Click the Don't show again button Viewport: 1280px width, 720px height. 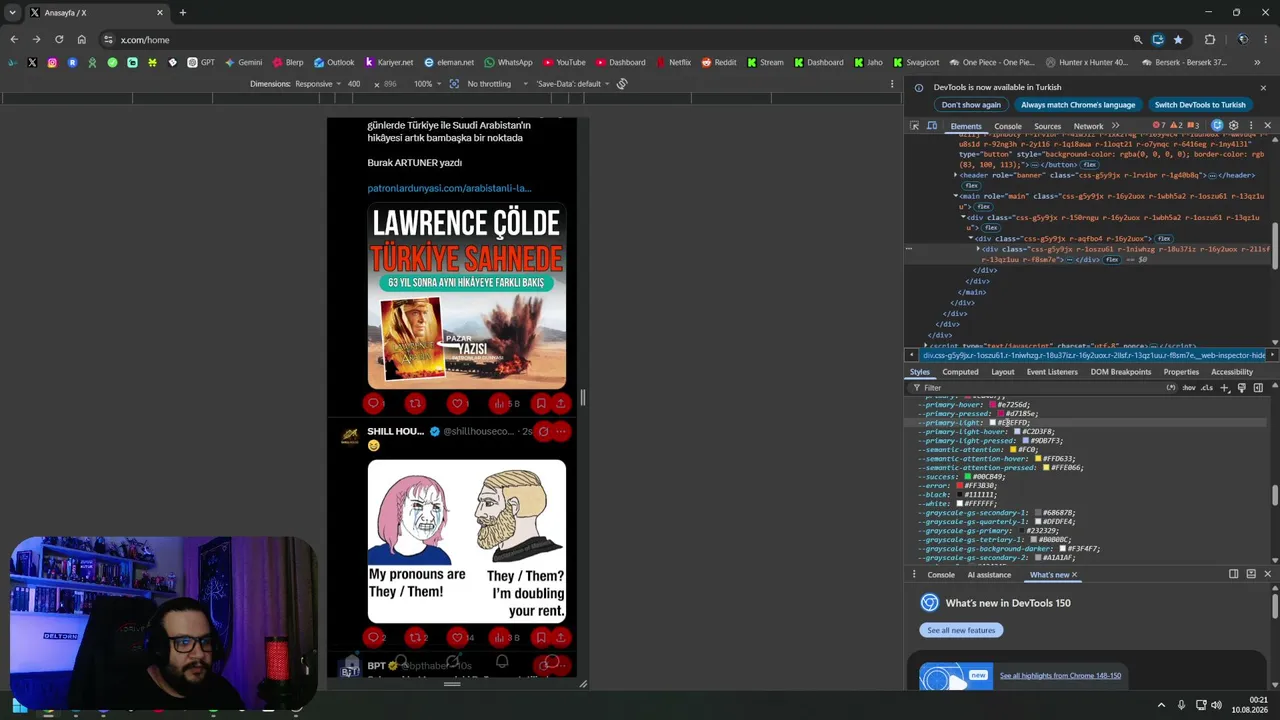pos(971,105)
